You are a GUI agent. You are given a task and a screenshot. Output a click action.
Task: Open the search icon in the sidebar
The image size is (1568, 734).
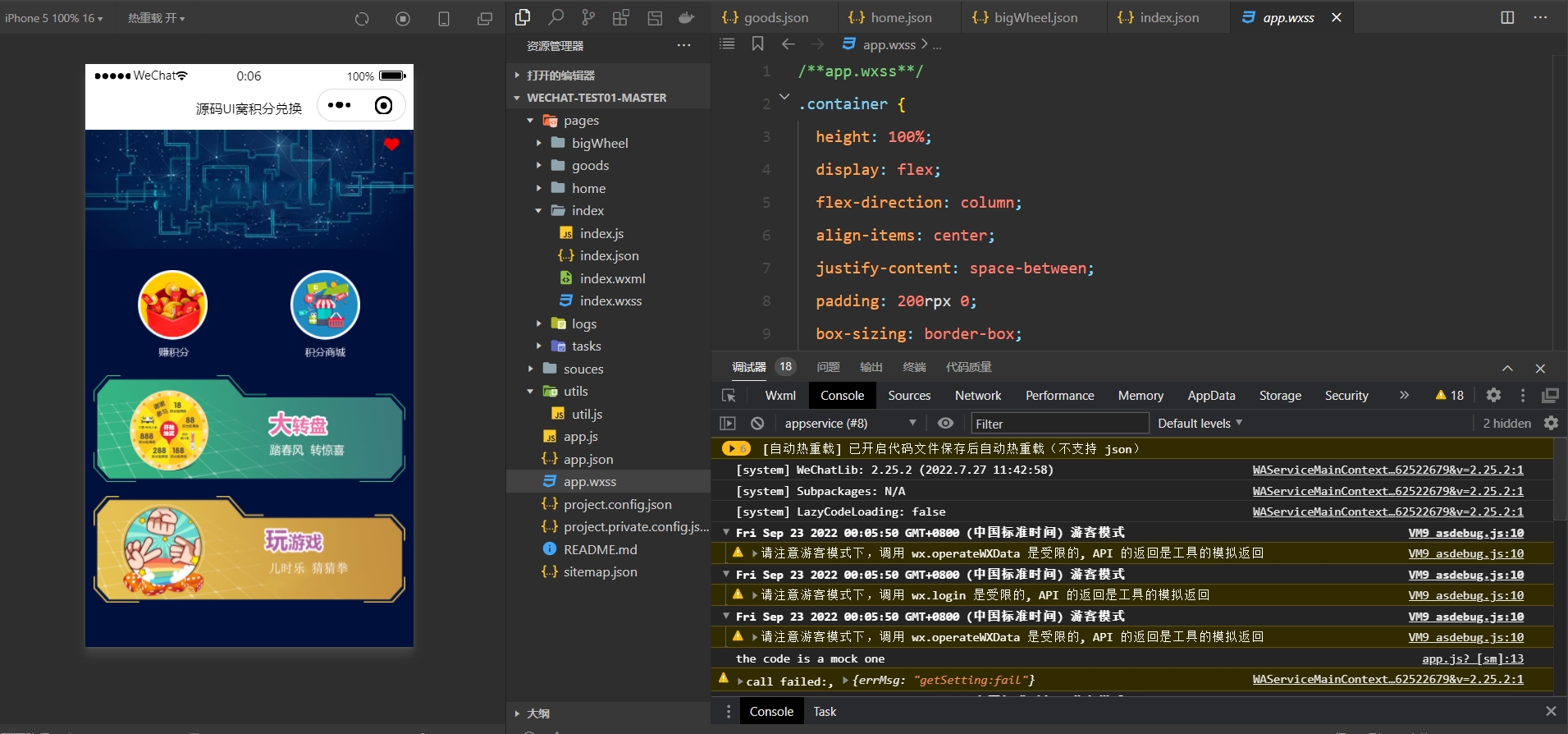coord(555,17)
